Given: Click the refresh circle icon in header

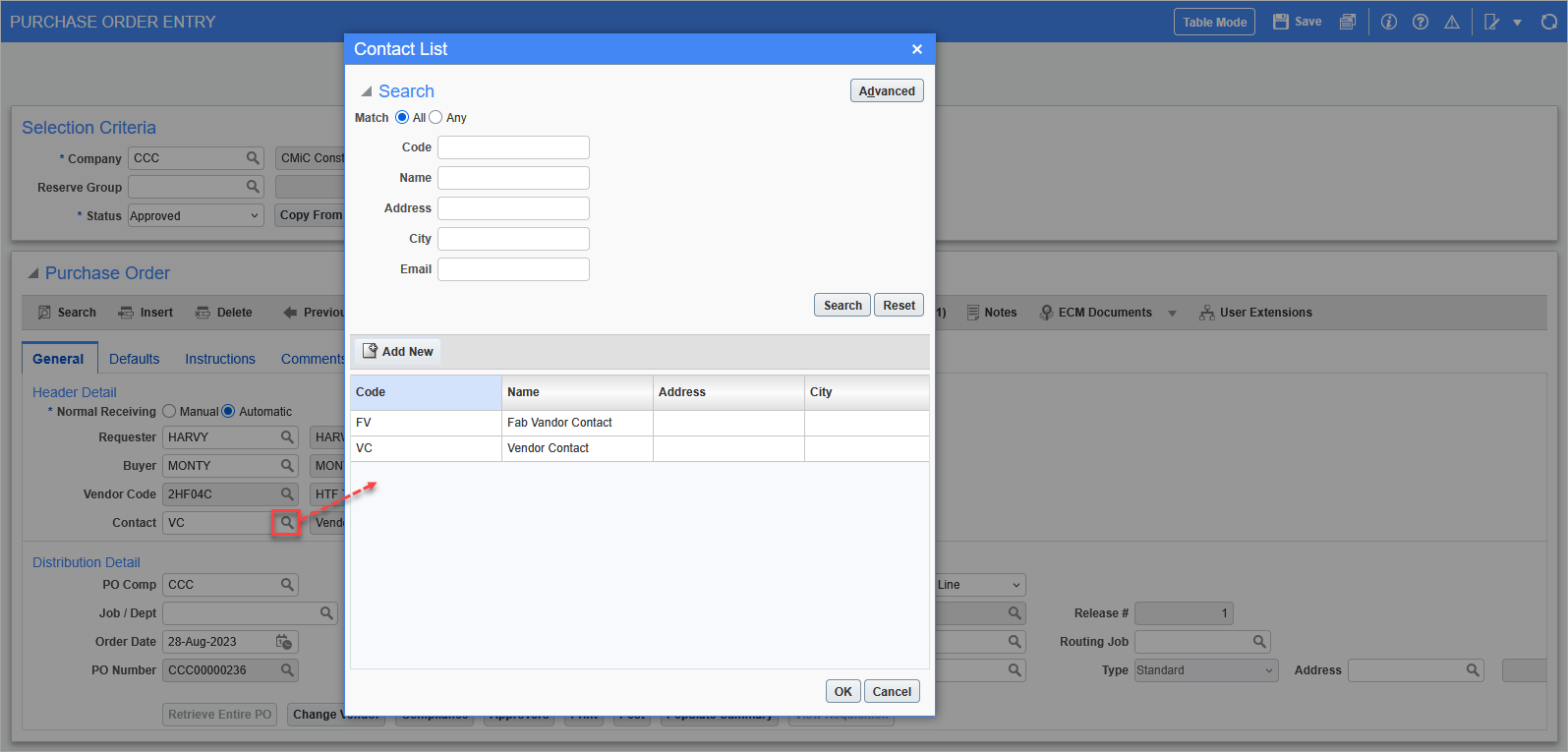Looking at the screenshot, I should point(1549,22).
